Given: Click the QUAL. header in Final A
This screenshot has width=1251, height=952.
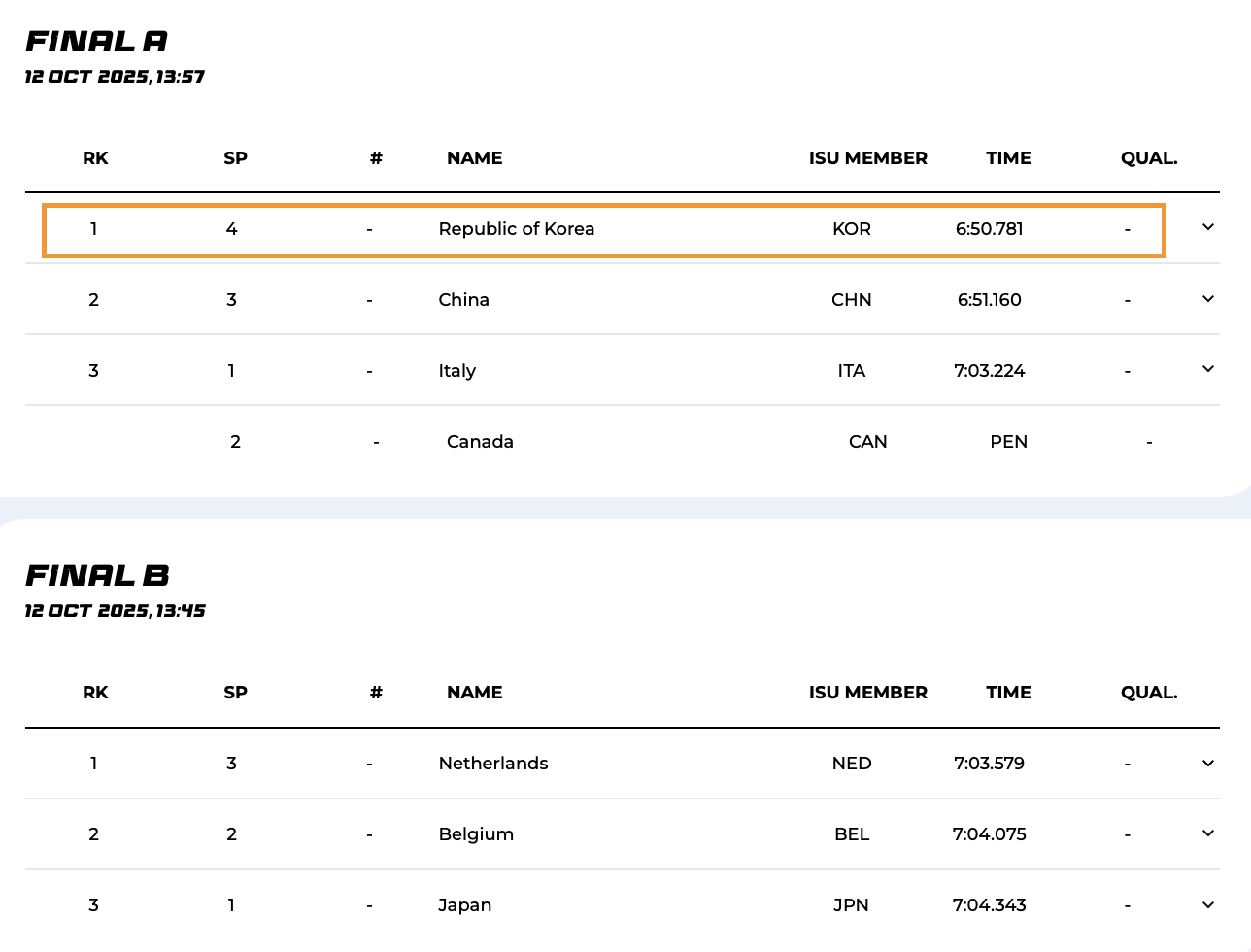Looking at the screenshot, I should 1148,158.
